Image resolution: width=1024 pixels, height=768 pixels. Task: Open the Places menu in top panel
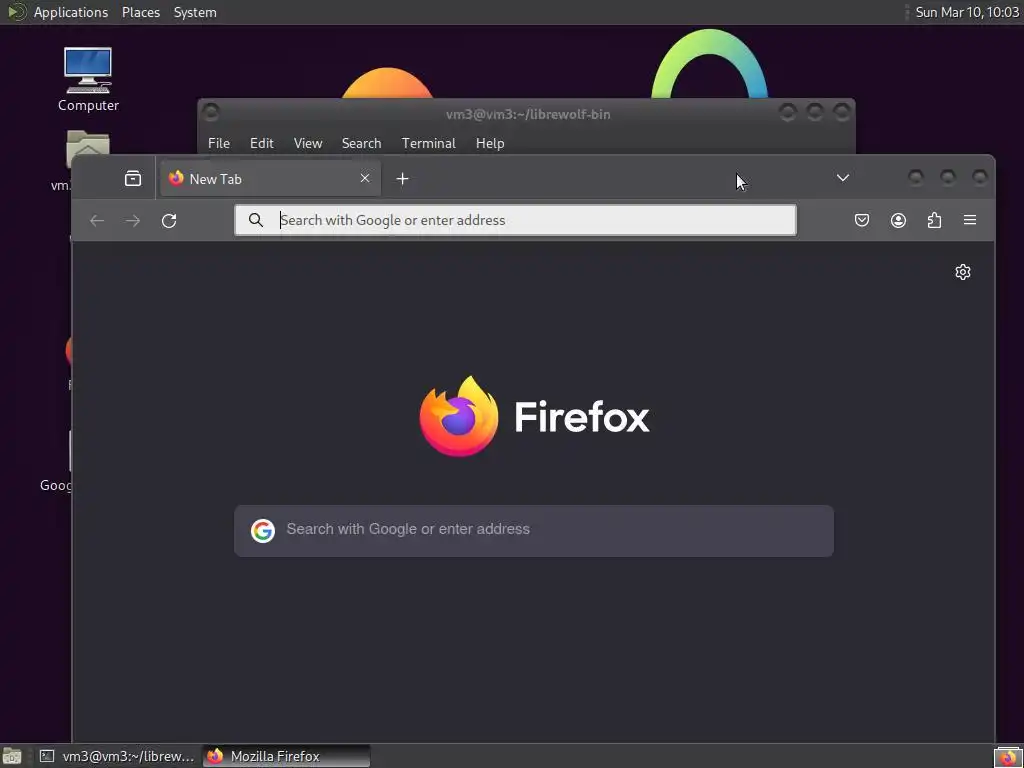140,12
